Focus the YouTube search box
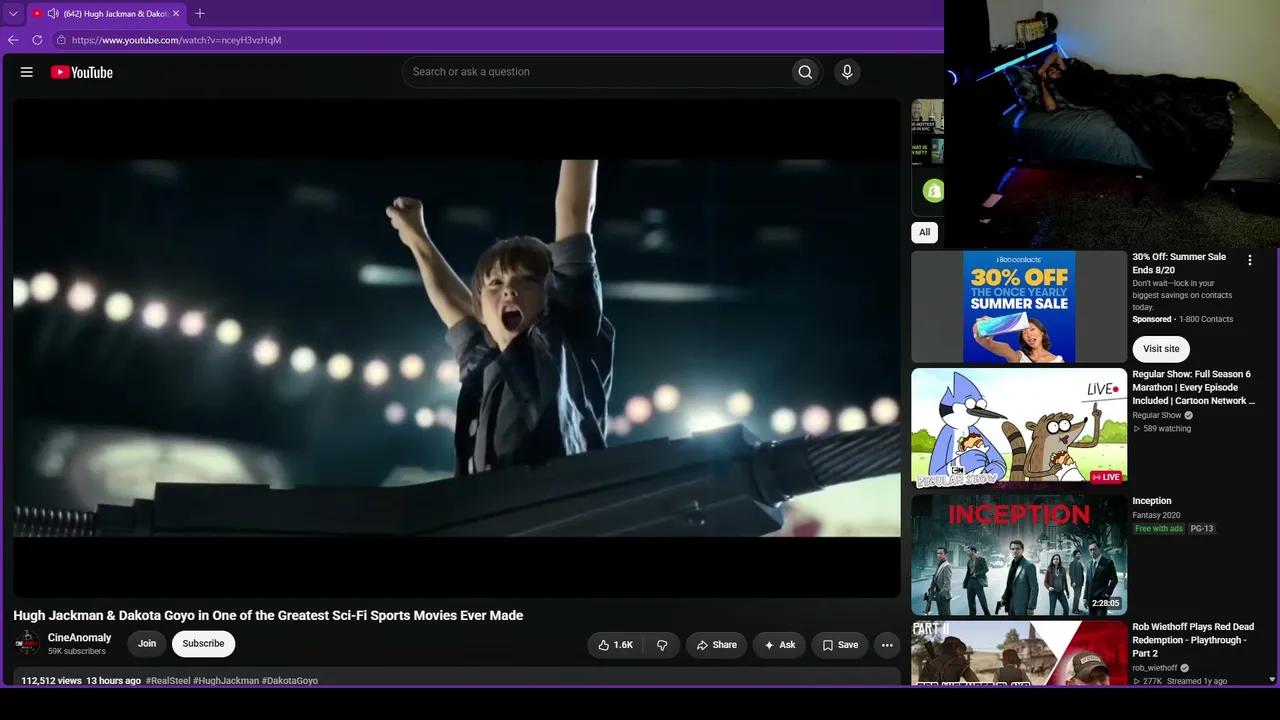 pos(596,72)
